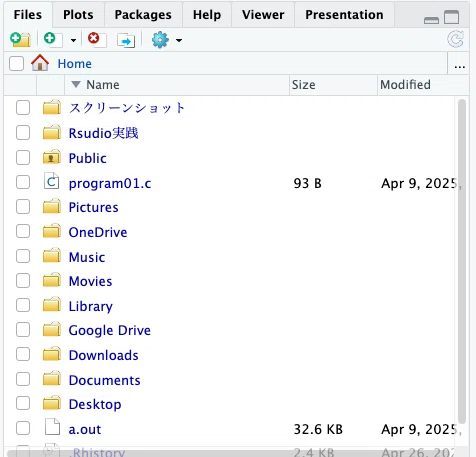This screenshot has width=476, height=457.
Task: Switch to the Files tab
Action: pos(28,15)
